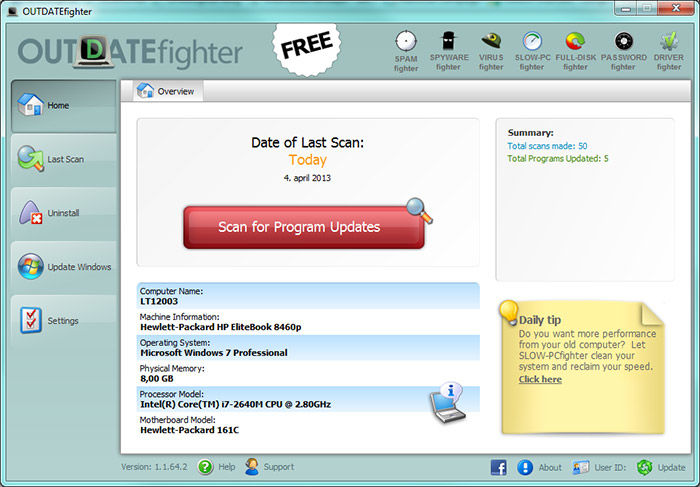Open FULL-DISKfighter product icon
Image resolution: width=700 pixels, height=487 pixels.
point(575,50)
